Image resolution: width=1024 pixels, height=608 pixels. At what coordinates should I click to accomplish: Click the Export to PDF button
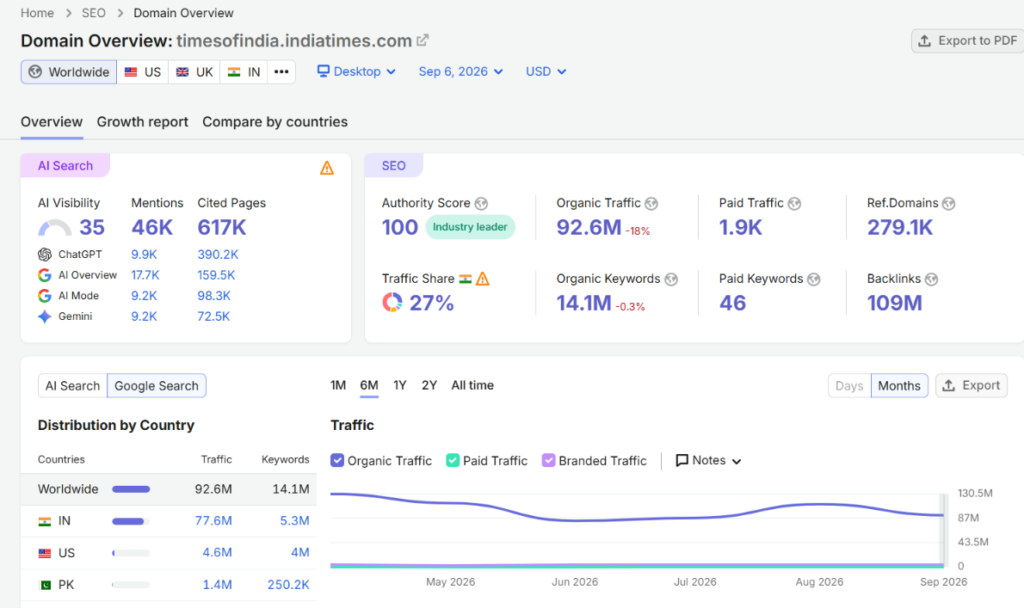coord(968,40)
